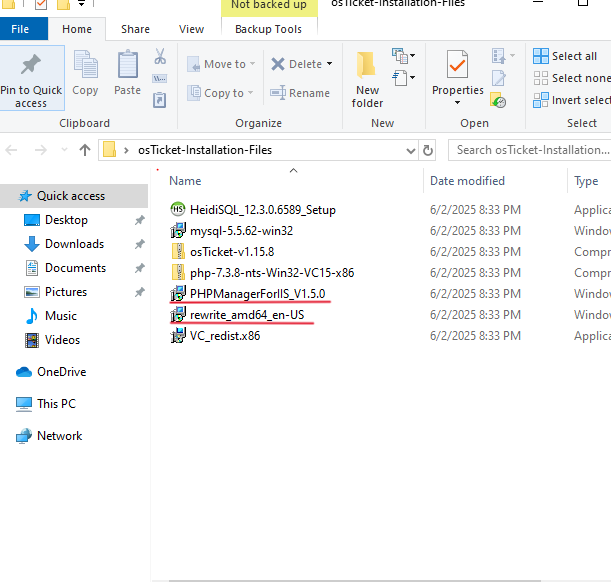The height and width of the screenshot is (582, 611).
Task: Click the HeidiSQL setup file icon
Action: click(x=178, y=210)
